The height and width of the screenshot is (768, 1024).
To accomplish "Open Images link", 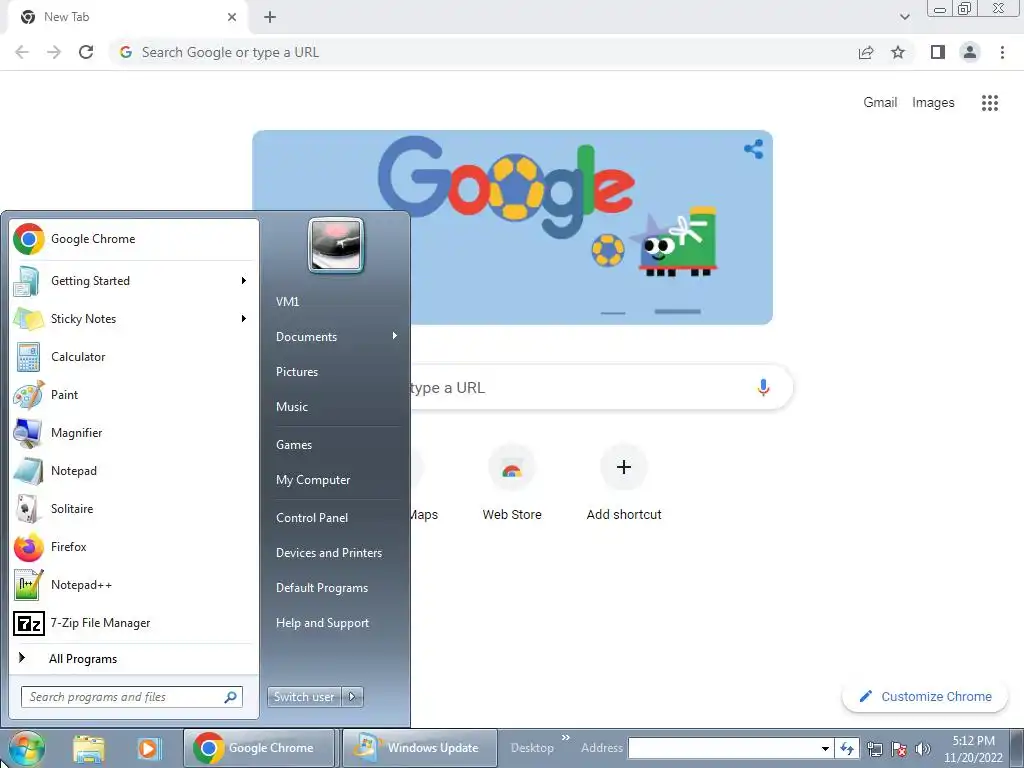I will (933, 103).
